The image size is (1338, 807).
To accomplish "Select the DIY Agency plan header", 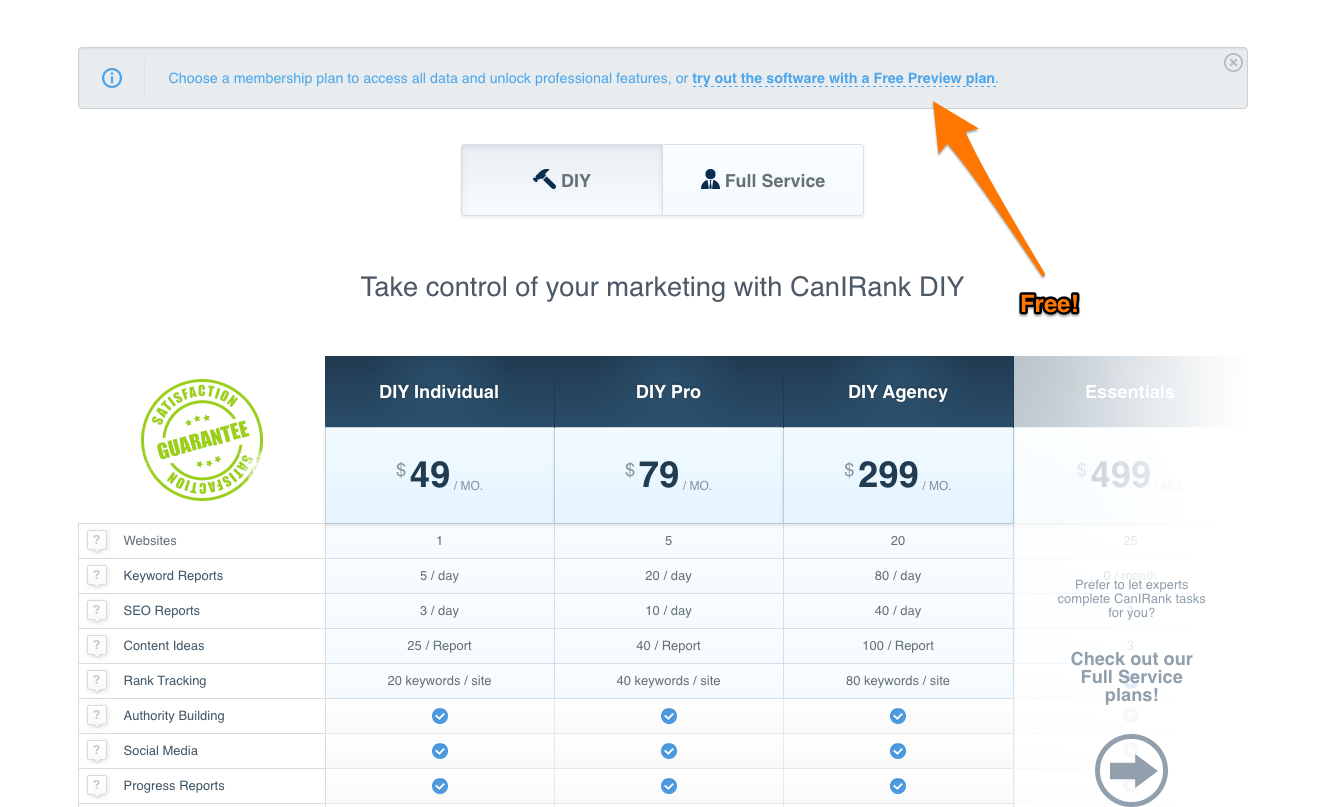I will pos(898,392).
